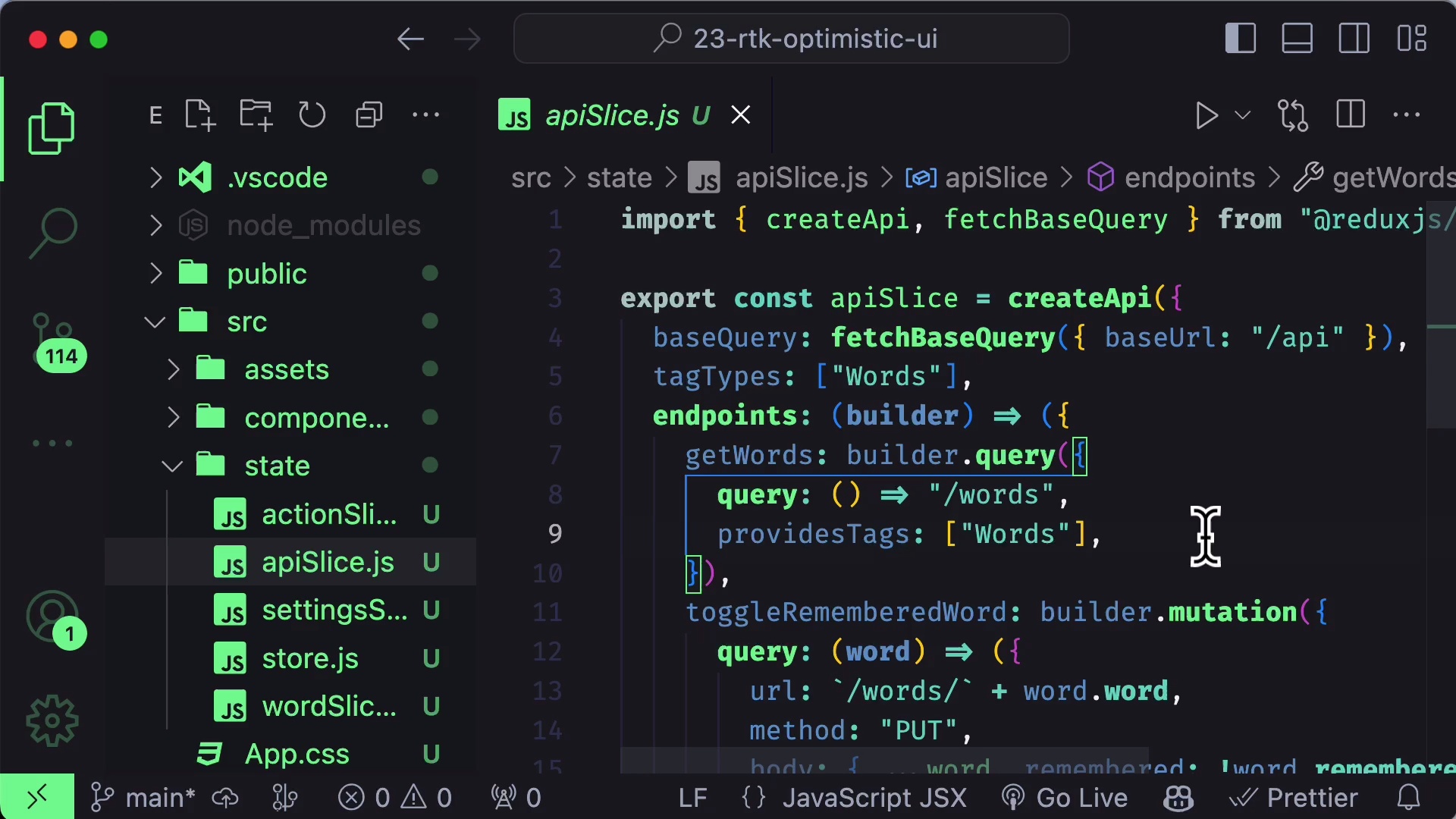Open the Search view in activity bar
The height and width of the screenshot is (819, 1456).
52,233
